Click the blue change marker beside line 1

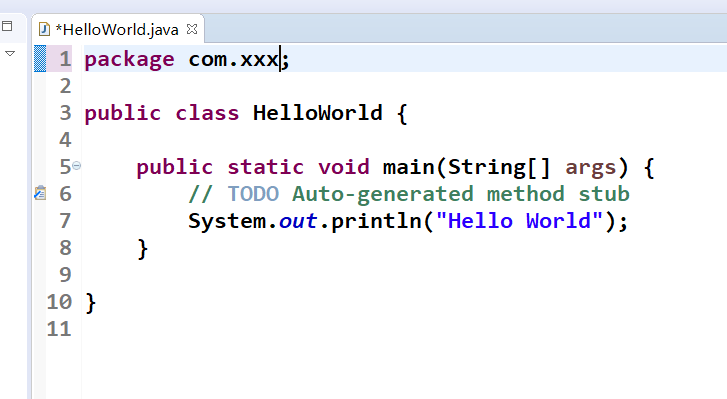40,59
